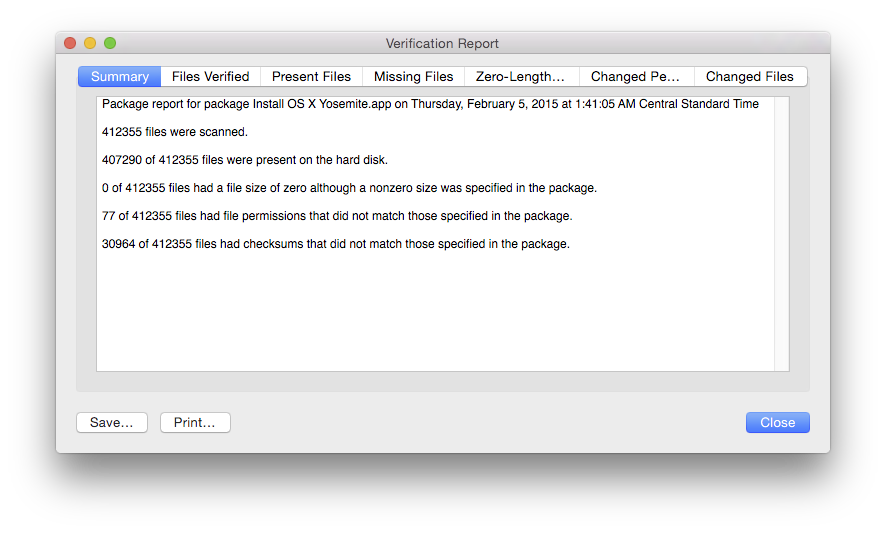View the Changed Pe… permissions tab
The image size is (886, 533).
click(x=636, y=77)
